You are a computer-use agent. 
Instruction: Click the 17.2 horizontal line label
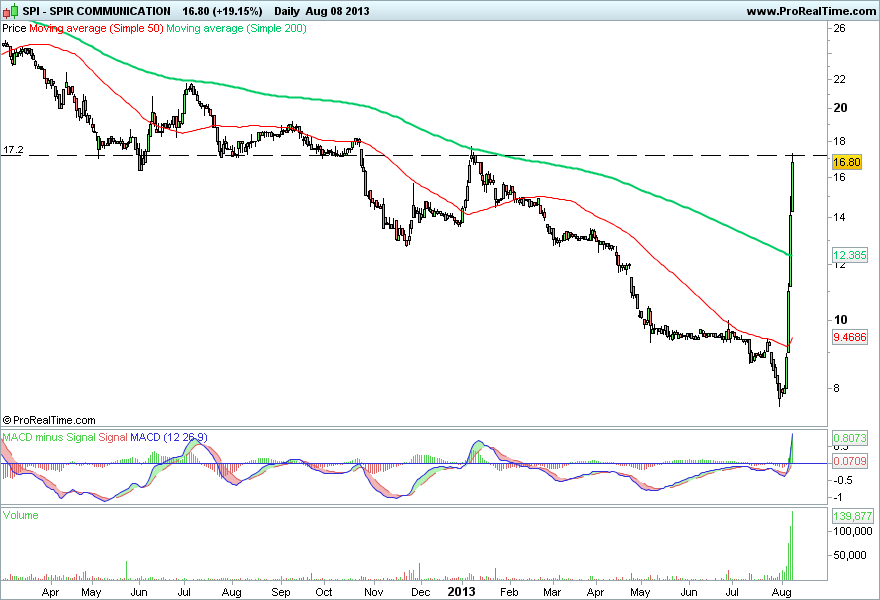point(13,150)
